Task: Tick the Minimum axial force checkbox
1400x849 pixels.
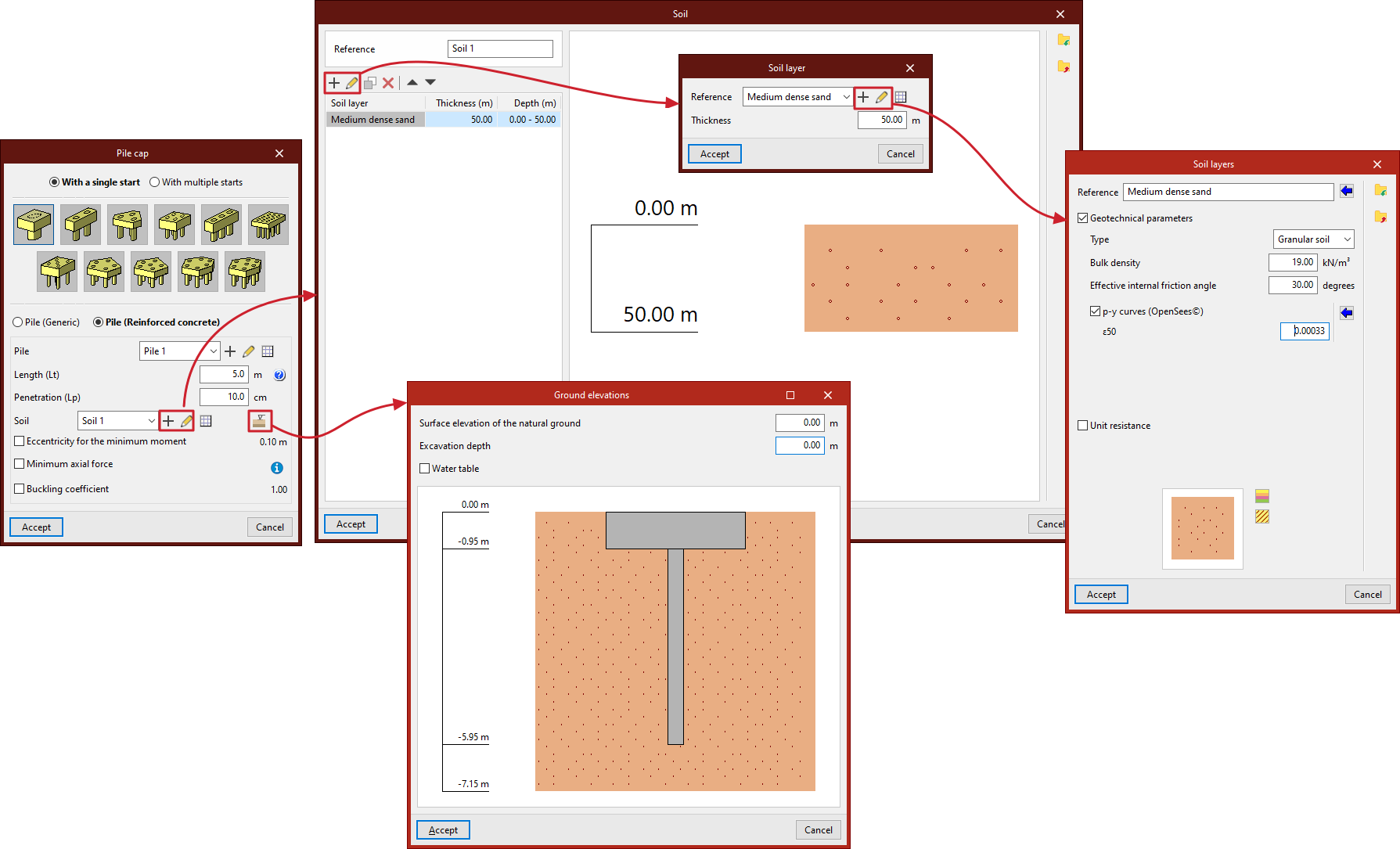Action: pos(20,464)
